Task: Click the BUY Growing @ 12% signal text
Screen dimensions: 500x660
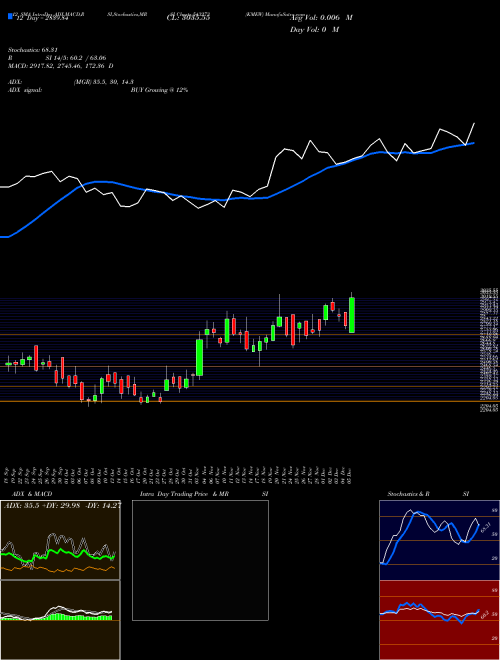Action: [159, 90]
